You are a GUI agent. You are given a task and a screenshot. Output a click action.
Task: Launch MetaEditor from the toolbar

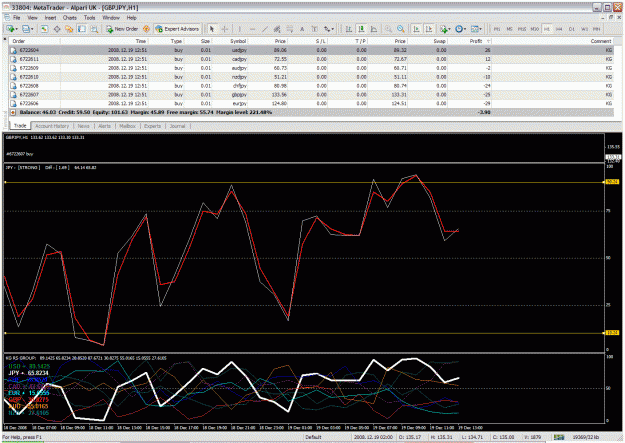tap(146, 29)
